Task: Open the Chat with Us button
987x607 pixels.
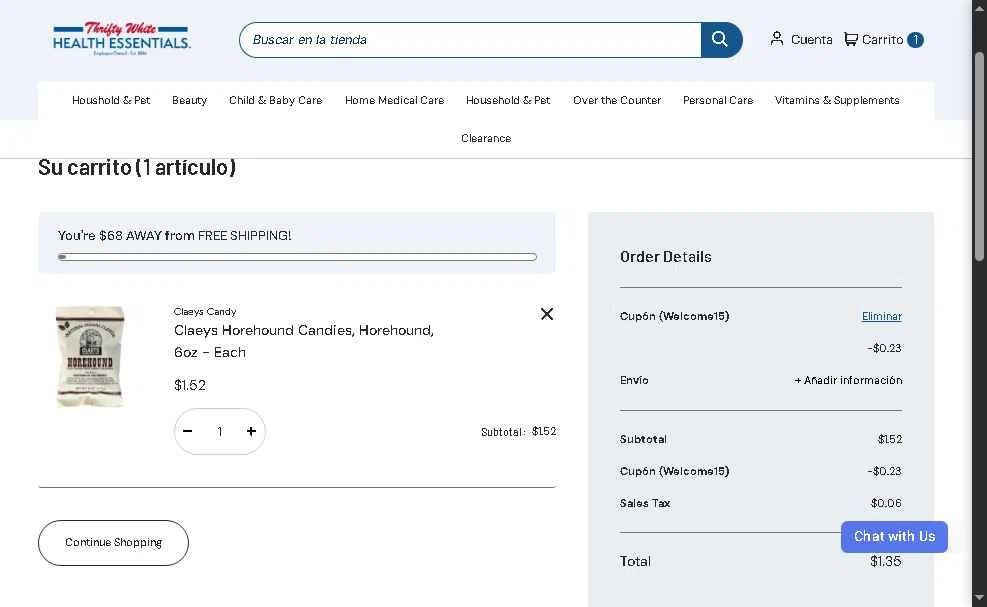Action: (894, 536)
